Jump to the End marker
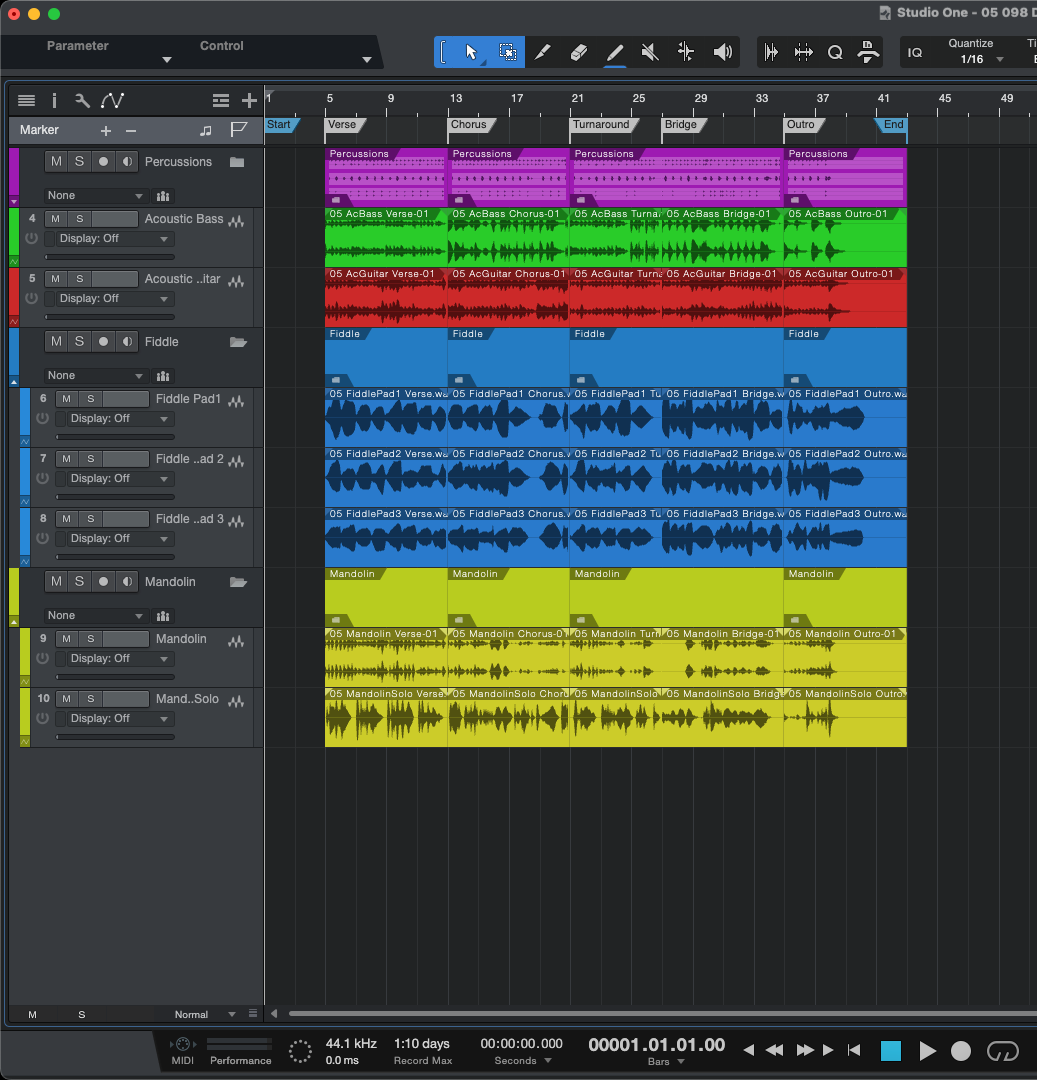 click(892, 125)
